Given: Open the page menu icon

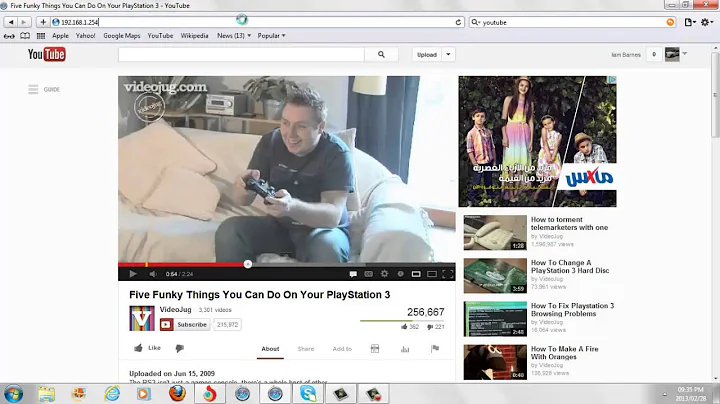Looking at the screenshot, I should 690,22.
